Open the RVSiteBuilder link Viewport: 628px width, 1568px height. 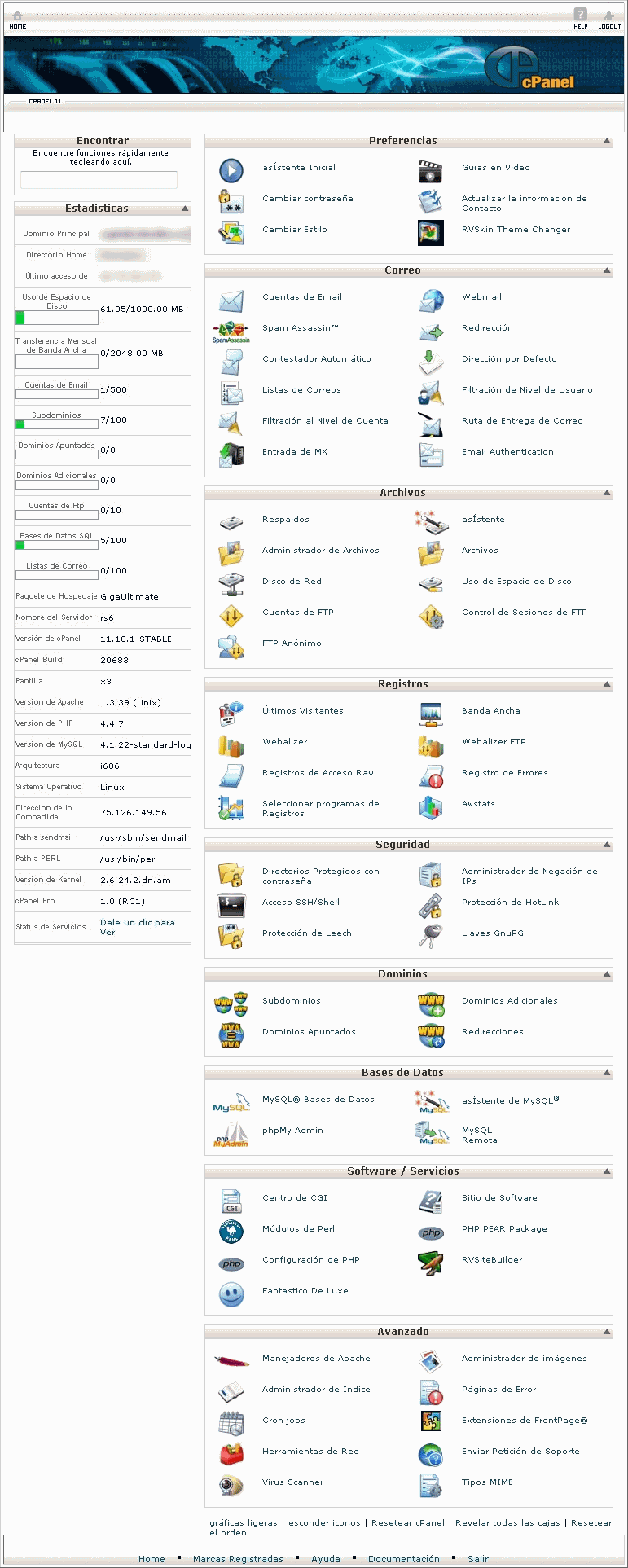coord(492,1260)
